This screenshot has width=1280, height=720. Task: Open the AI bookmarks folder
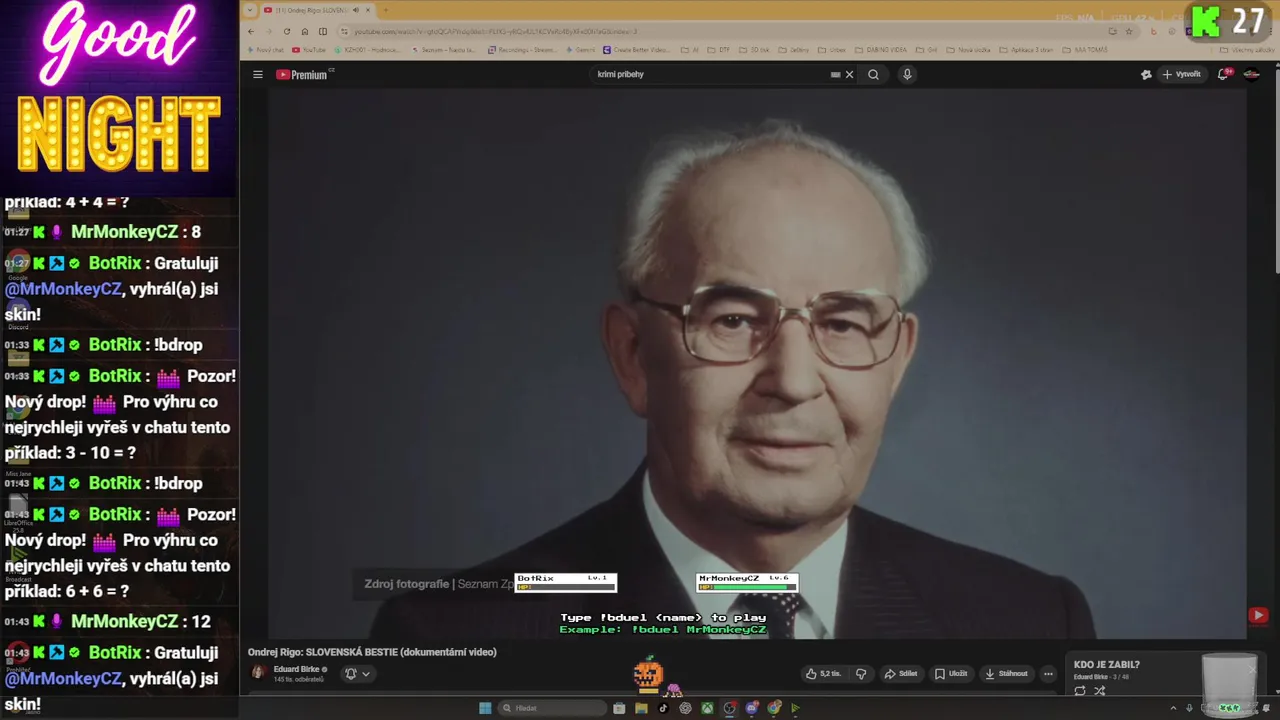(689, 49)
